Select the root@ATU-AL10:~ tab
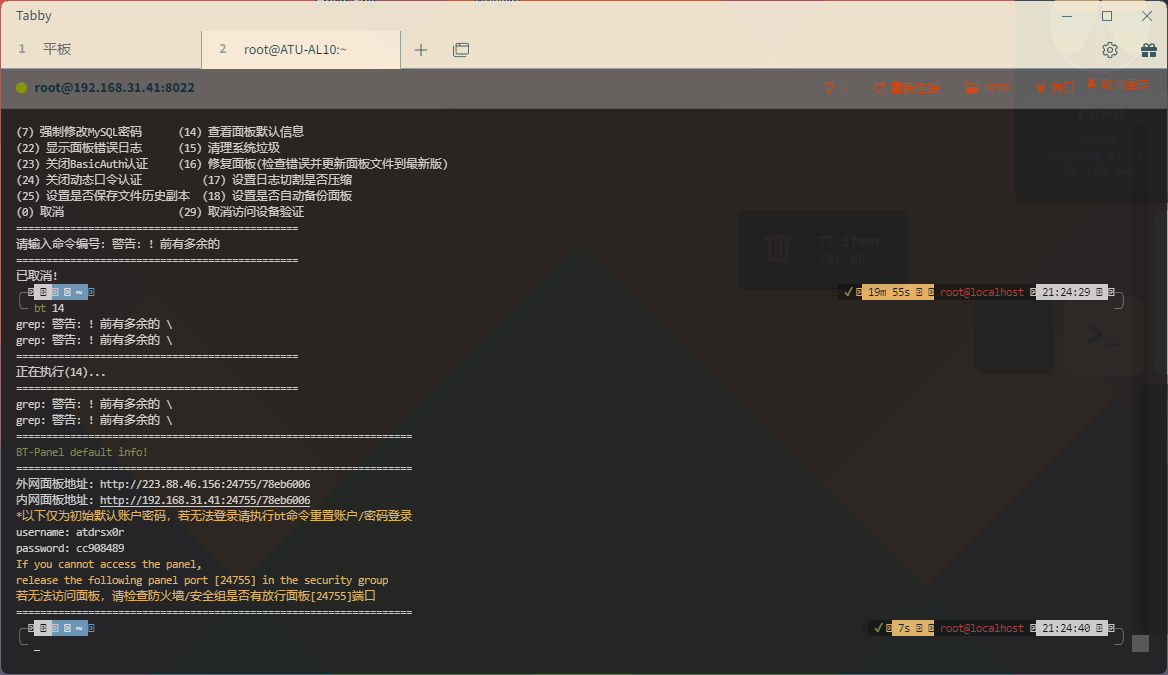1168x675 pixels. (x=301, y=49)
